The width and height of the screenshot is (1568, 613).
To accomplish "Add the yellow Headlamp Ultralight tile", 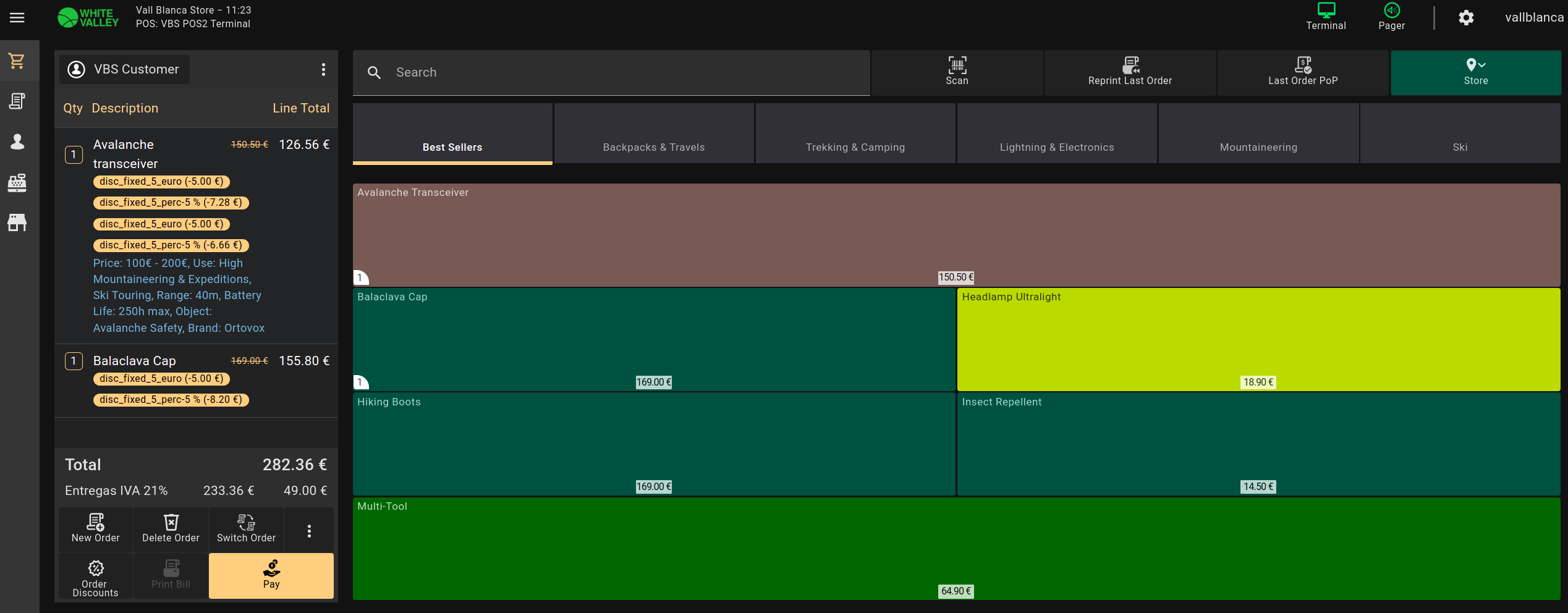I will pyautogui.click(x=1258, y=339).
